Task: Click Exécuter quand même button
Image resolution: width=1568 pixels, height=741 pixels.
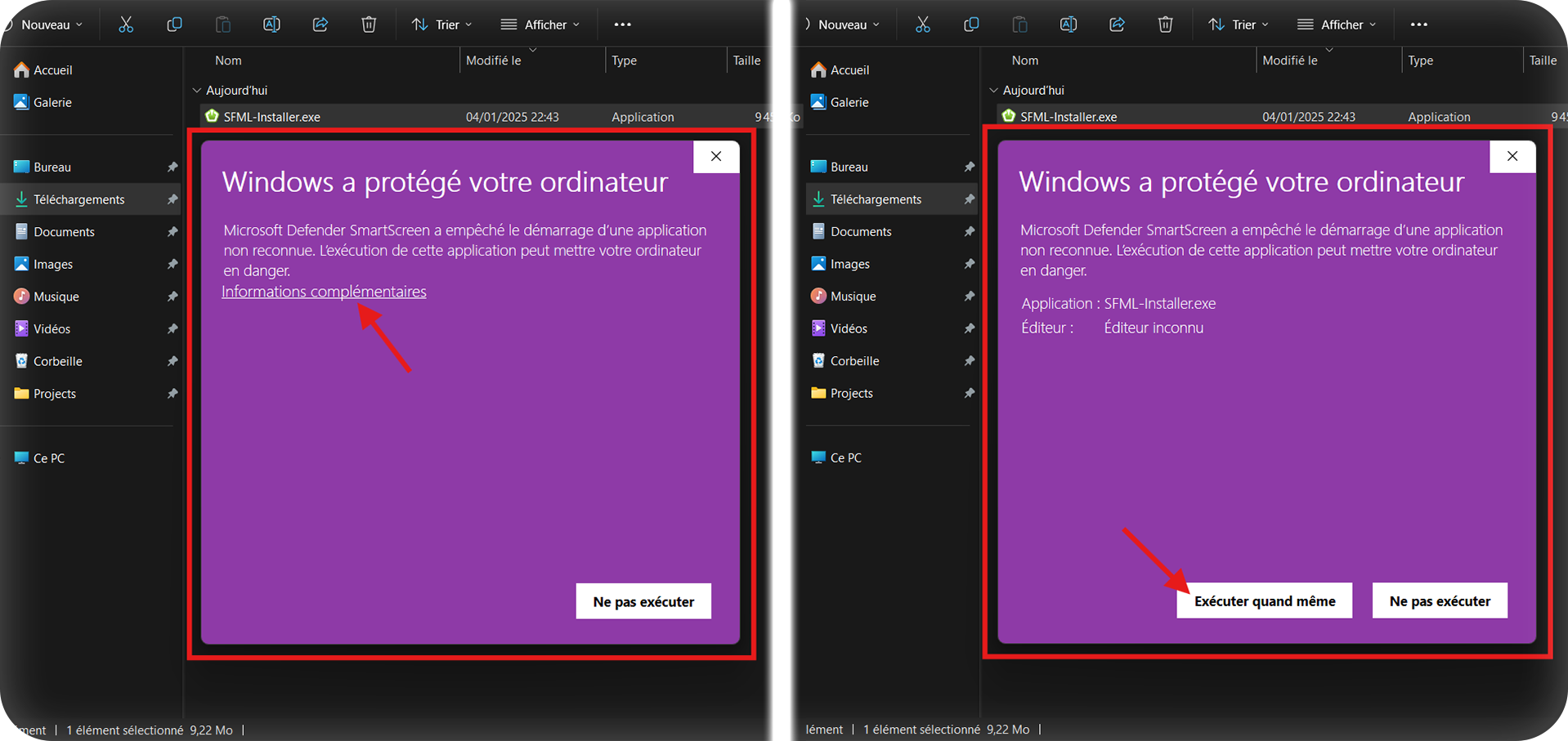Action: point(1265,601)
